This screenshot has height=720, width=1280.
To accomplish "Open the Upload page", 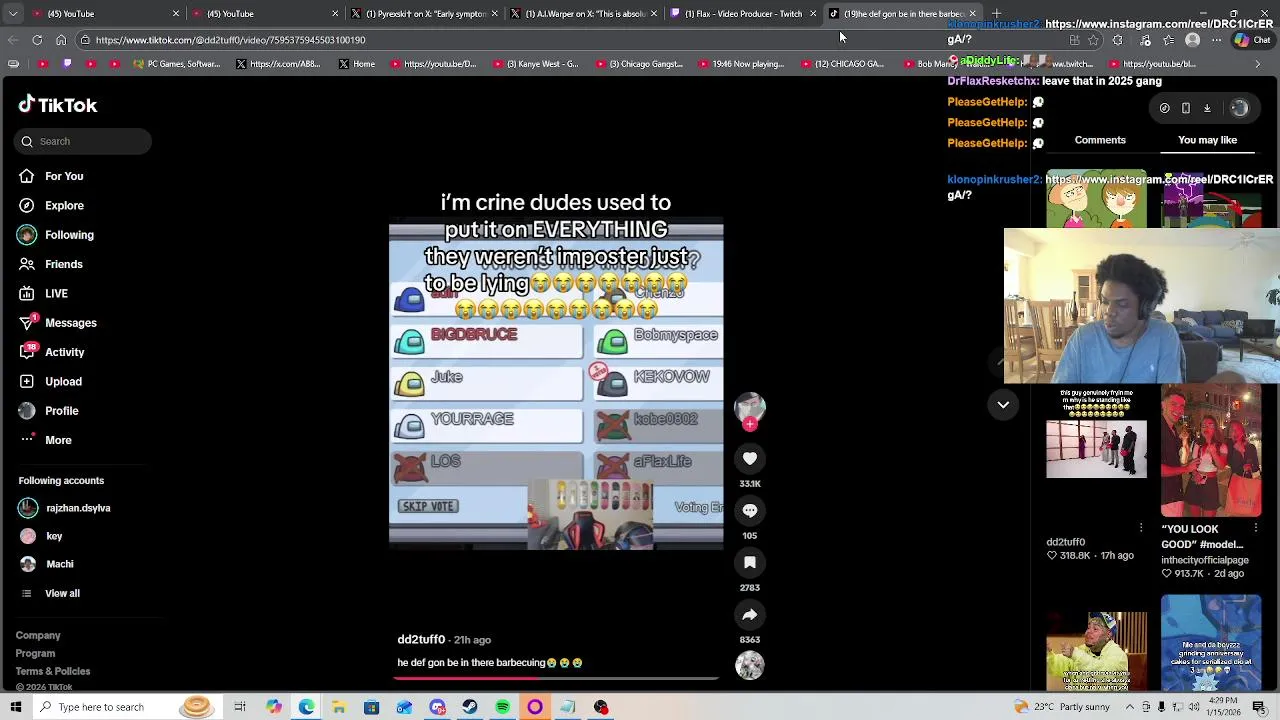I will pyautogui.click(x=50, y=381).
